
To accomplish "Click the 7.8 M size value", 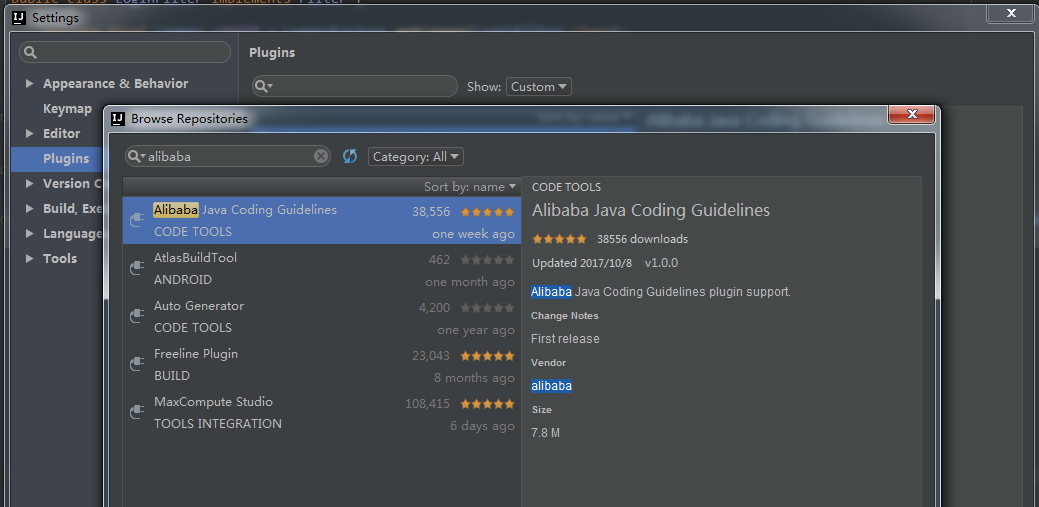I will point(545,433).
